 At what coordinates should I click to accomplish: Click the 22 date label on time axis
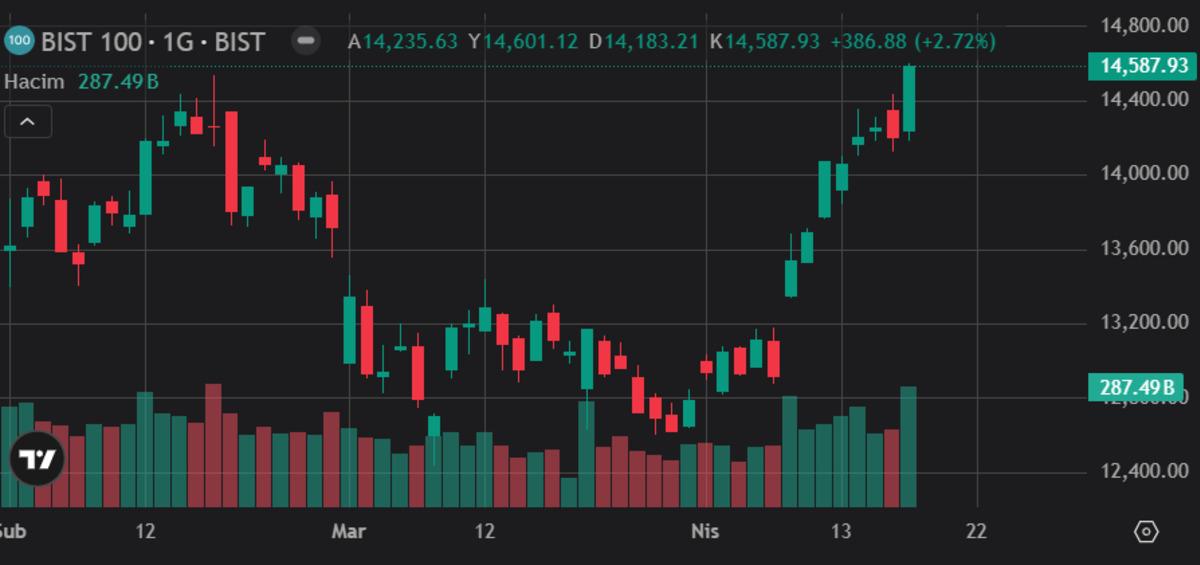pyautogui.click(x=976, y=531)
